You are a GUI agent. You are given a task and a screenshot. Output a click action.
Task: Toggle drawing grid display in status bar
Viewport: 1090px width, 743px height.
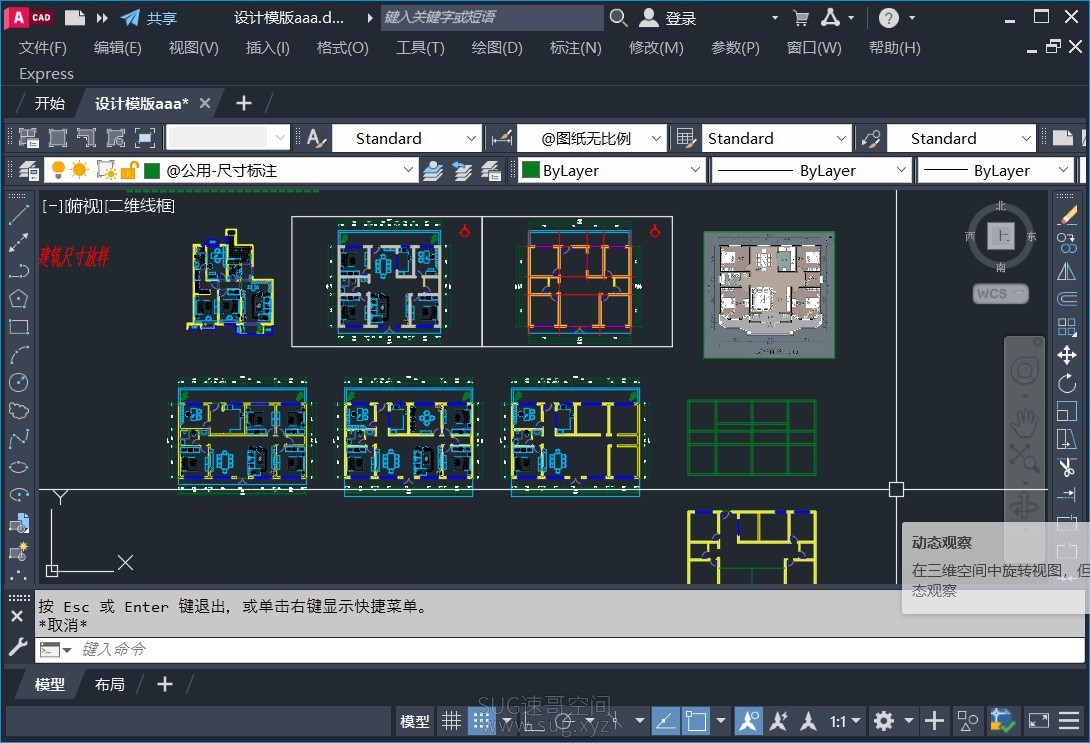[452, 721]
